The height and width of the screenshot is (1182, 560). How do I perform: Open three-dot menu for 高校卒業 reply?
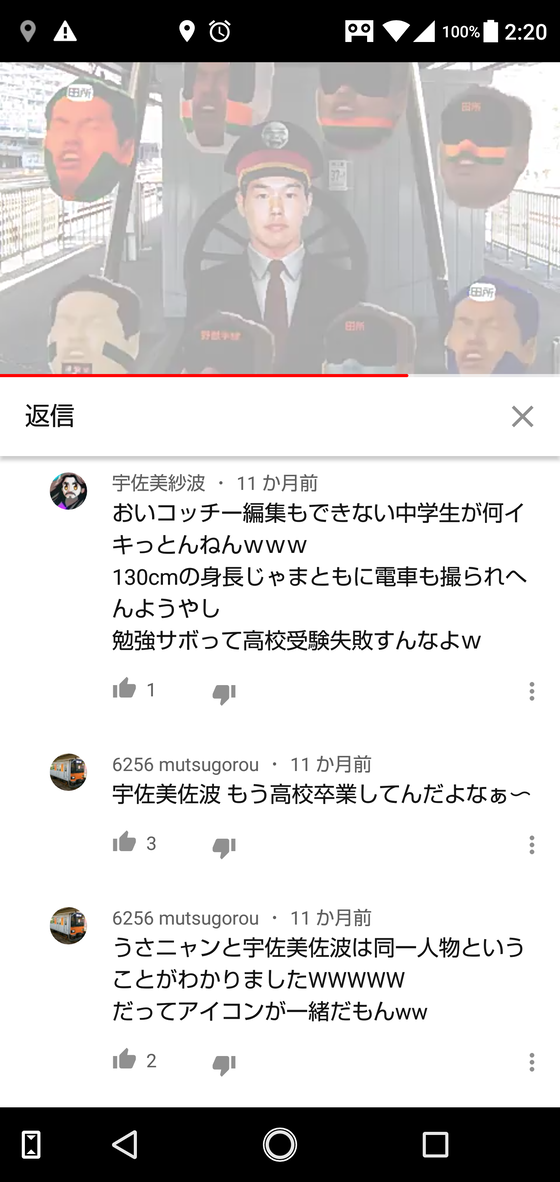531,845
